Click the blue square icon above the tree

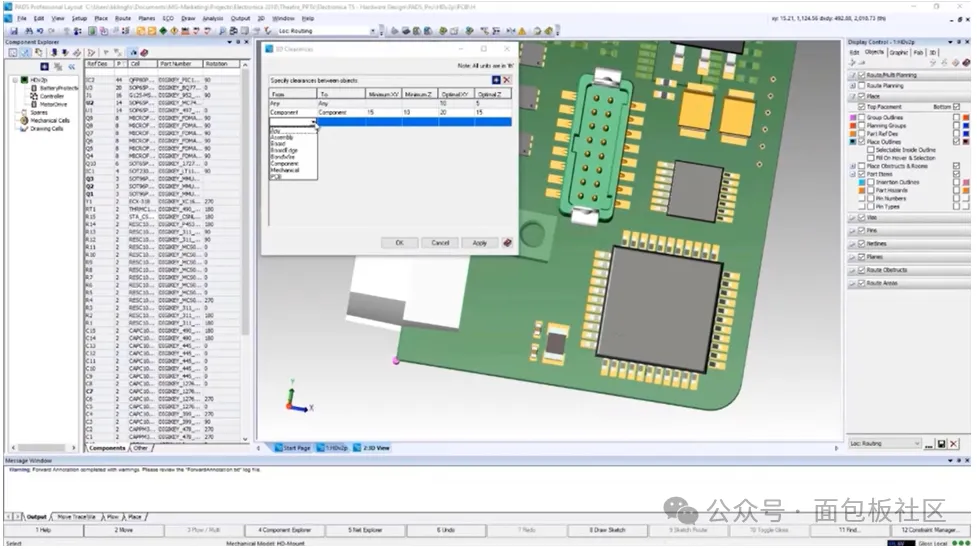click(x=44, y=66)
